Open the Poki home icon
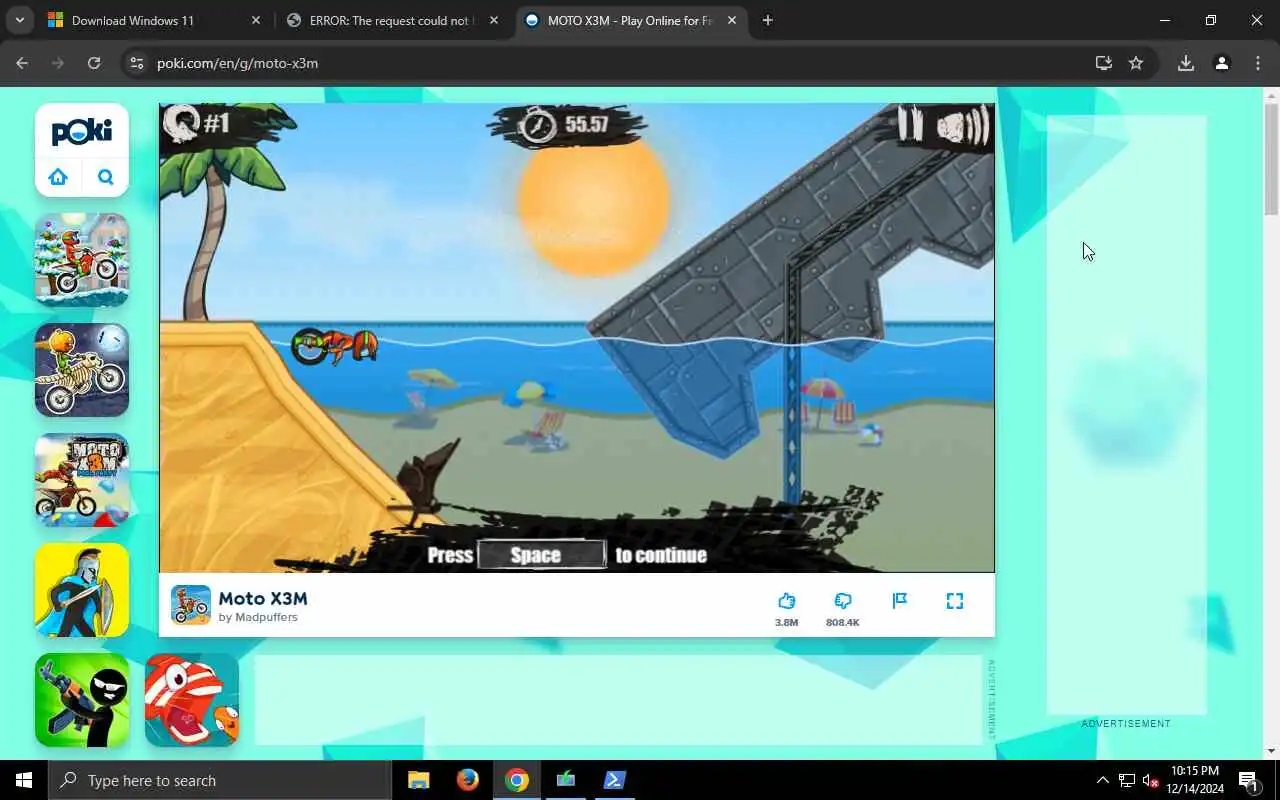This screenshot has height=800, width=1280. [x=58, y=177]
